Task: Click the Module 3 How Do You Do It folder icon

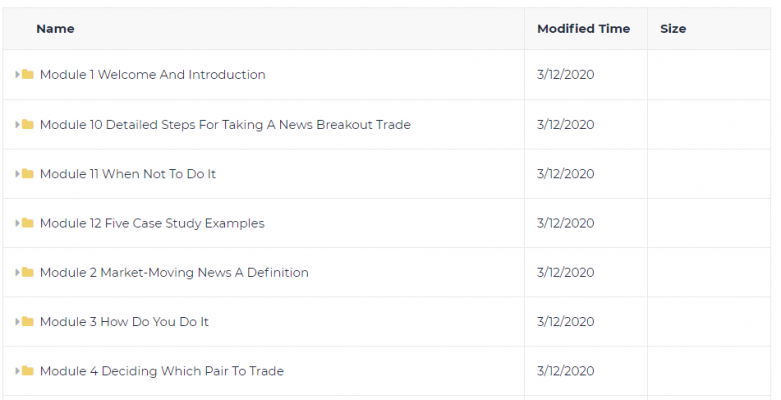Action: (28, 321)
